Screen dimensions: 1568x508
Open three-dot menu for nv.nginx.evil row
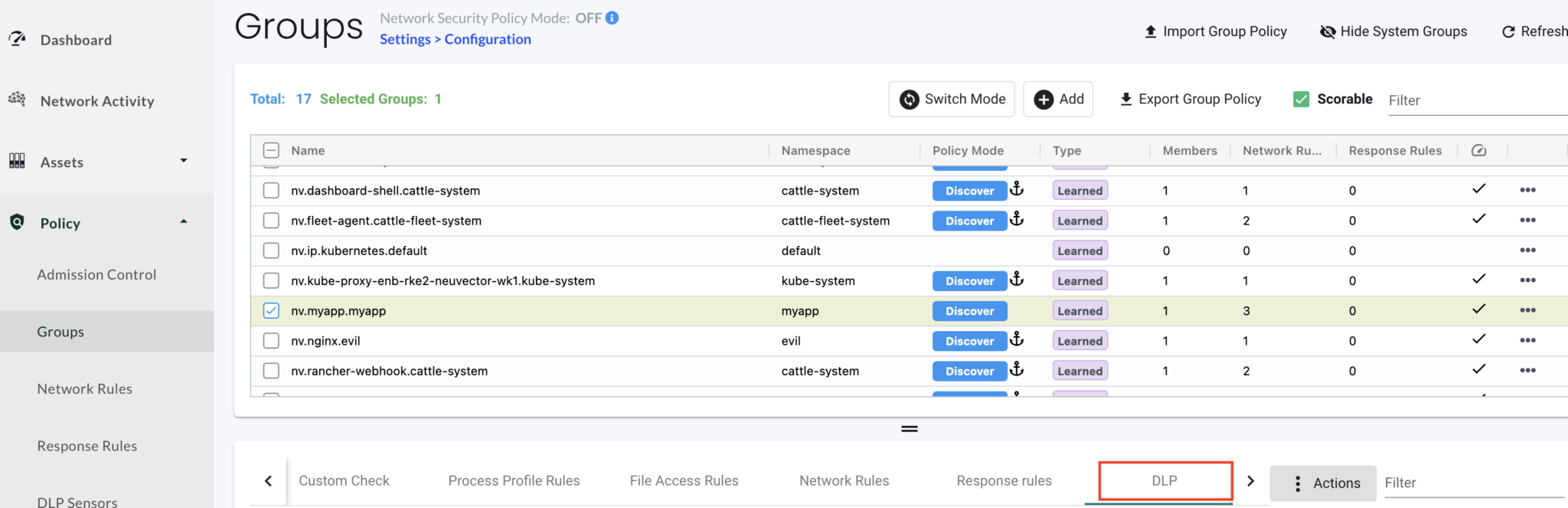[x=1527, y=340]
